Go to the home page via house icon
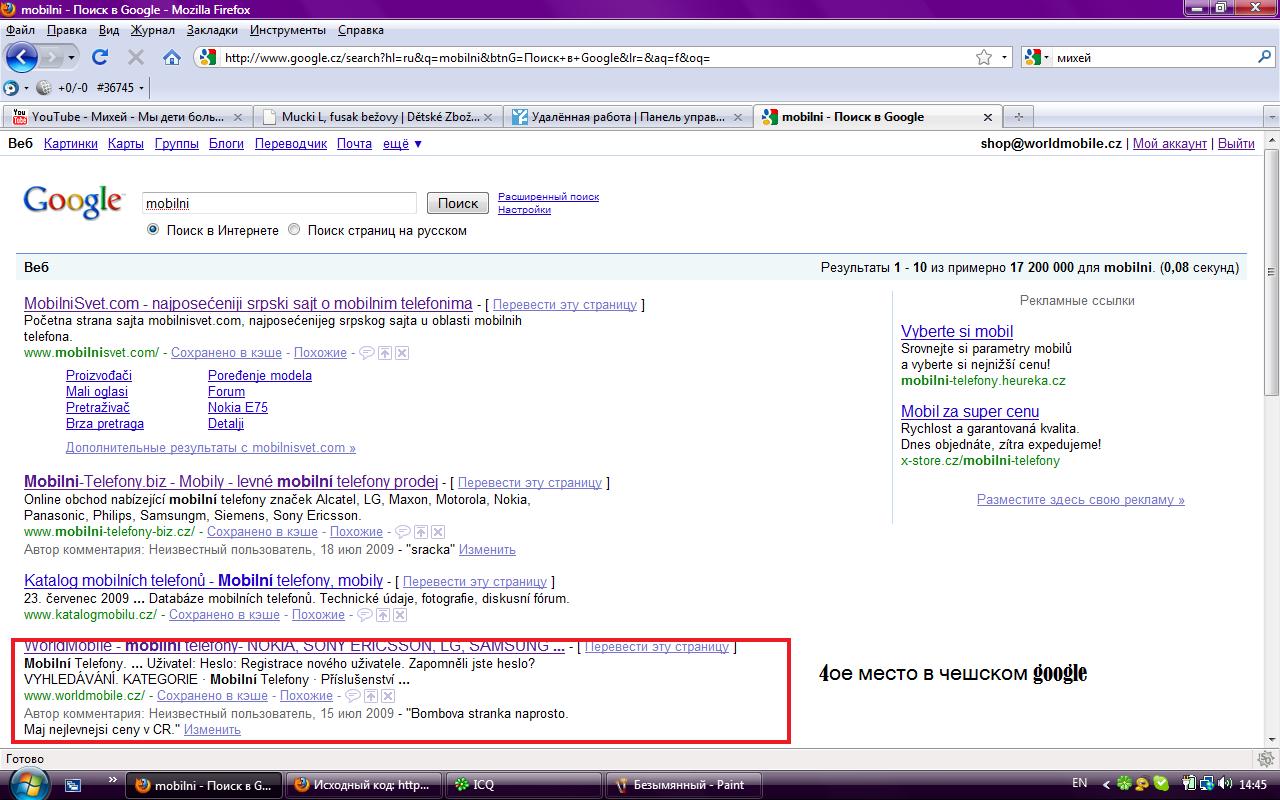 click(x=171, y=57)
